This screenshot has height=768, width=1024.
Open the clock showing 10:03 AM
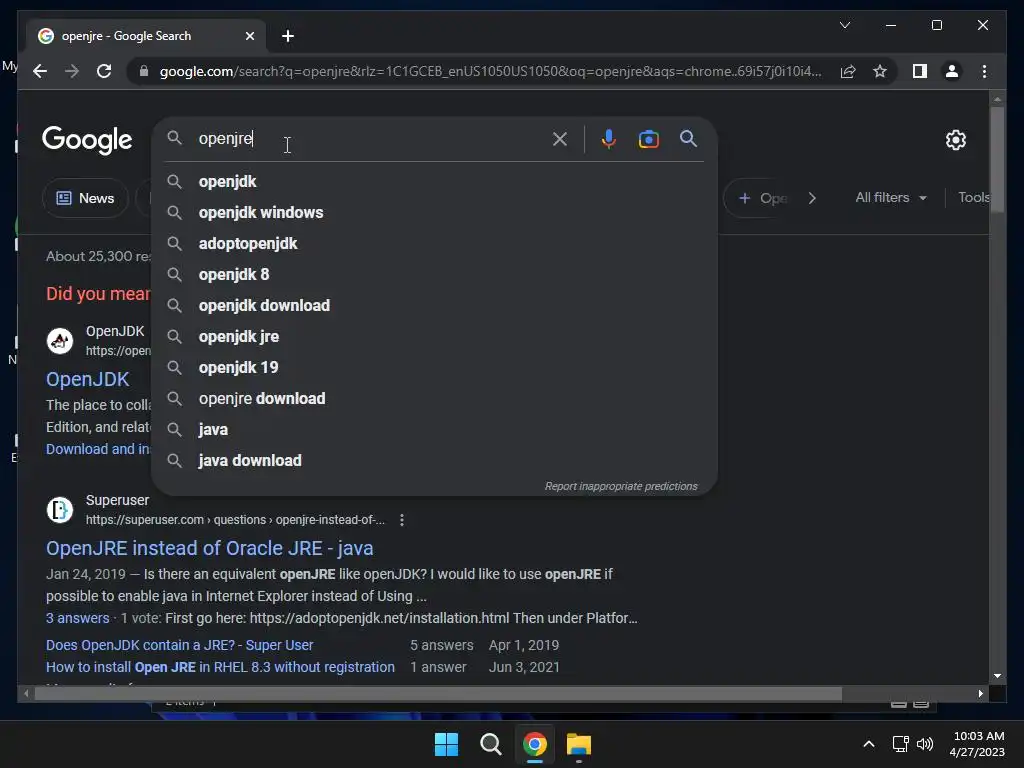click(978, 744)
